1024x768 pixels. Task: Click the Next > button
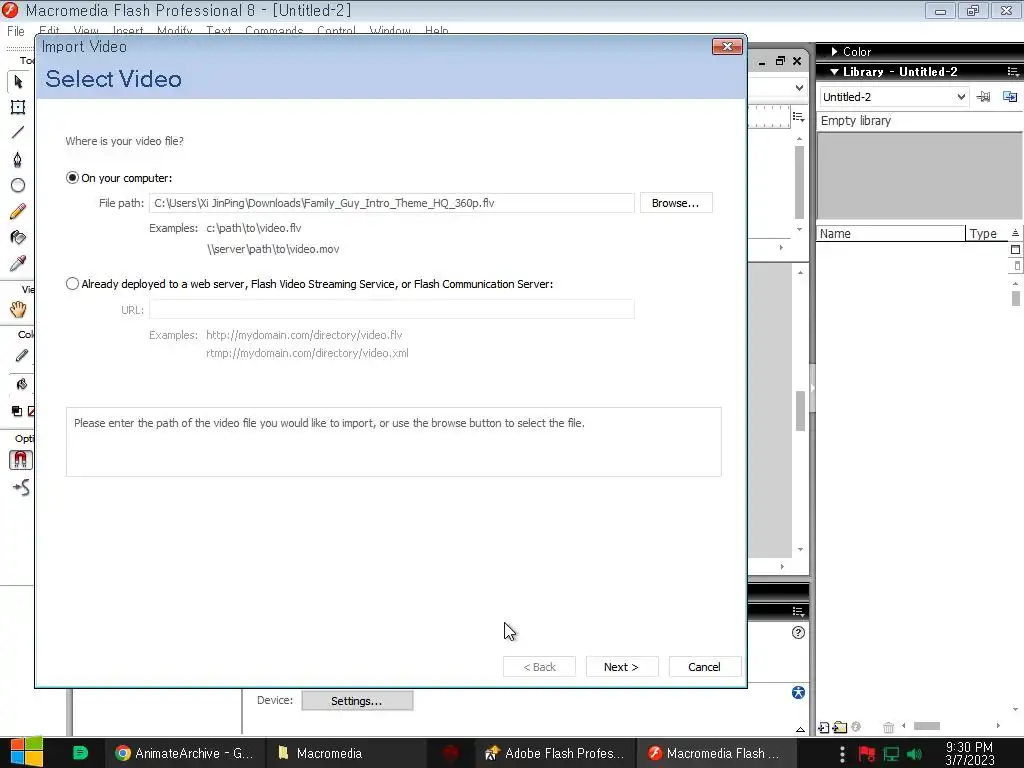pyautogui.click(x=621, y=667)
